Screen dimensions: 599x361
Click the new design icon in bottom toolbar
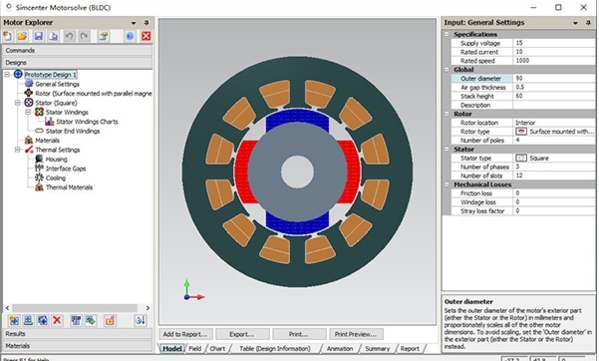[x=14, y=320]
